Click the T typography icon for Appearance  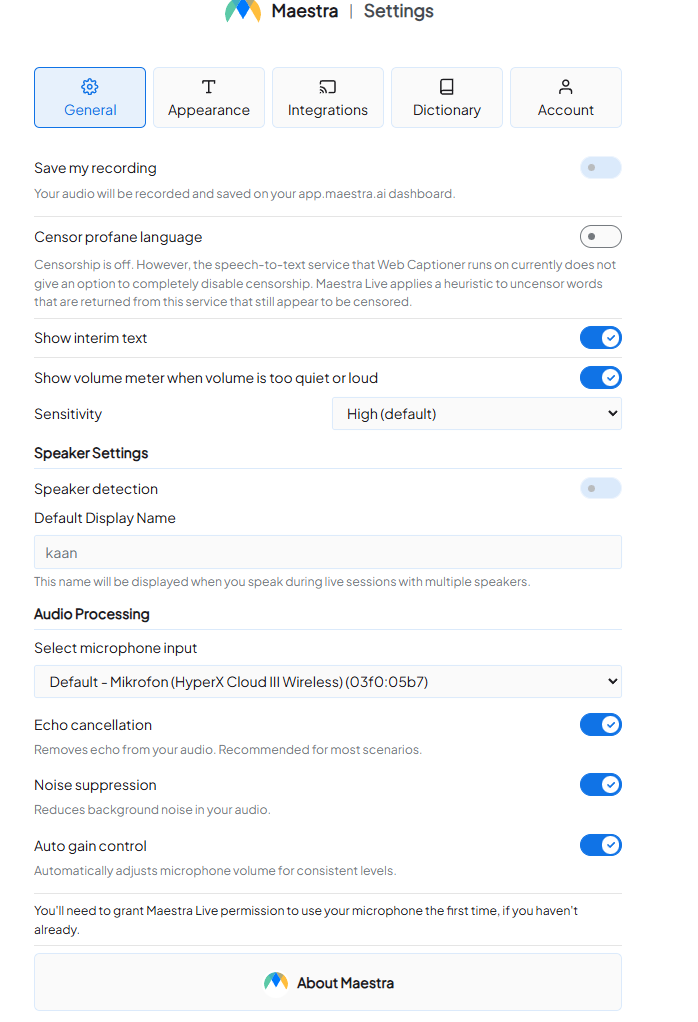click(x=208, y=87)
